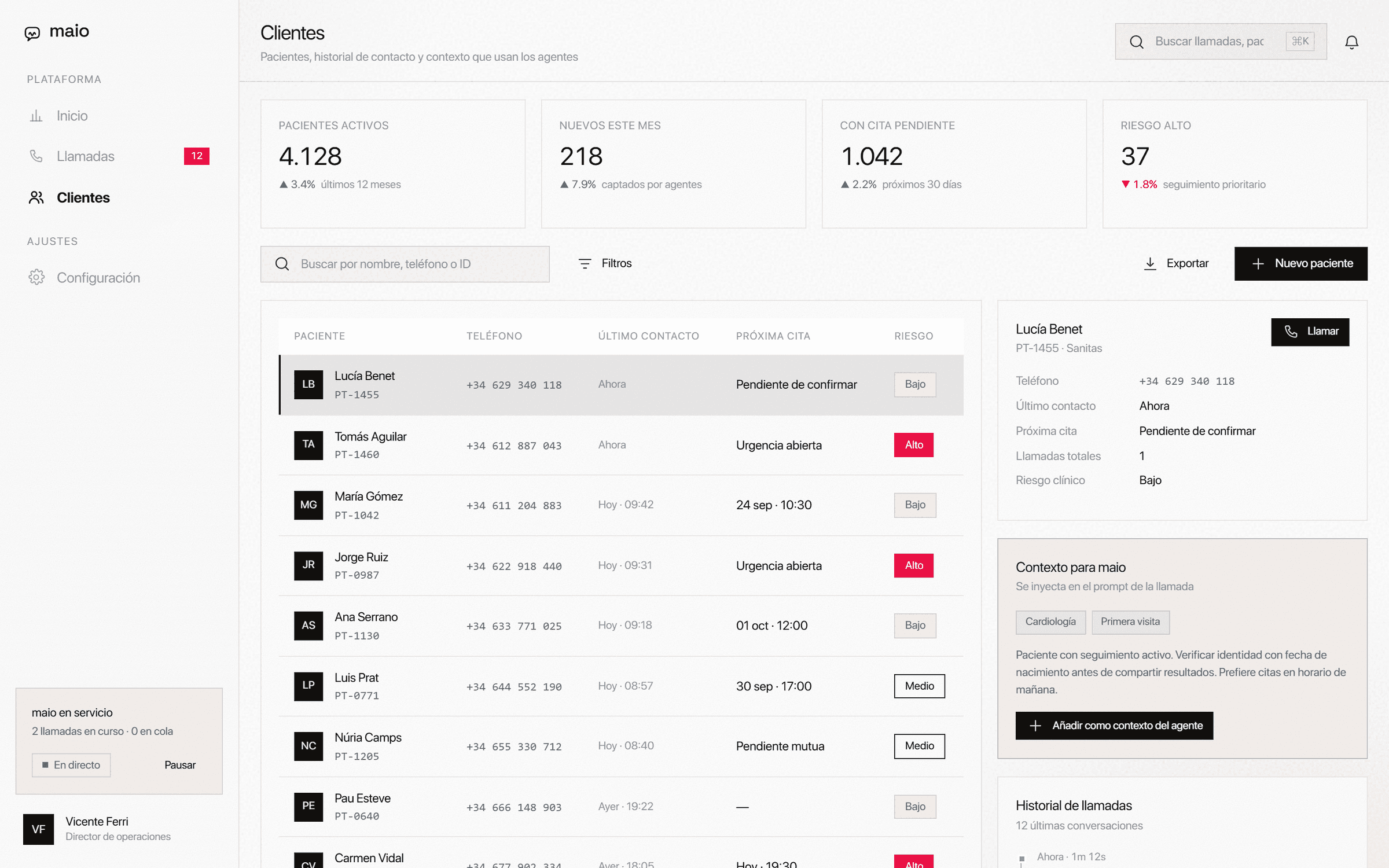Select the Primera visita context tag

click(1130, 622)
